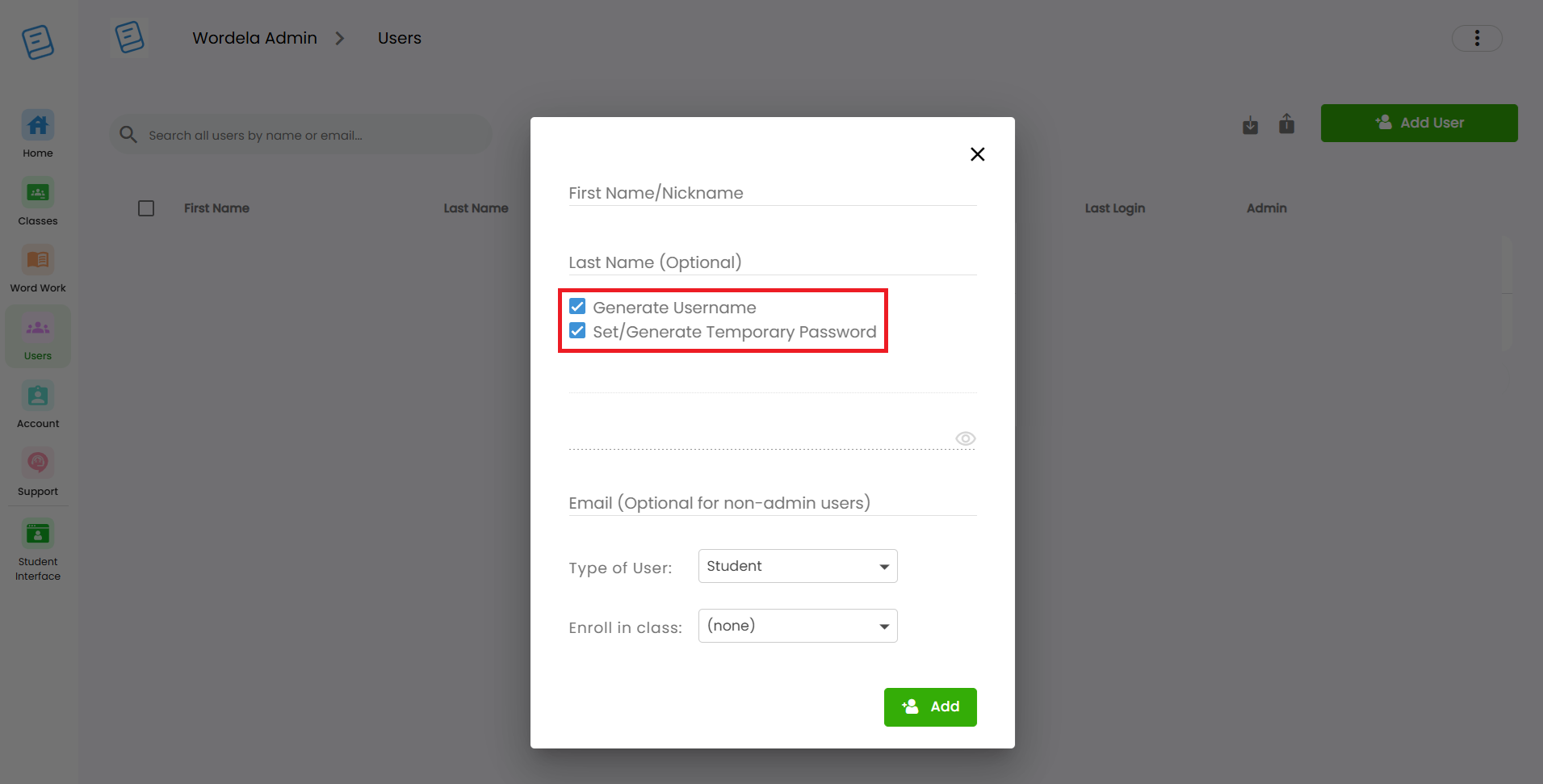Click the breadcrumb chevron after Wordela Admin
The height and width of the screenshot is (784, 1543).
tap(340, 38)
